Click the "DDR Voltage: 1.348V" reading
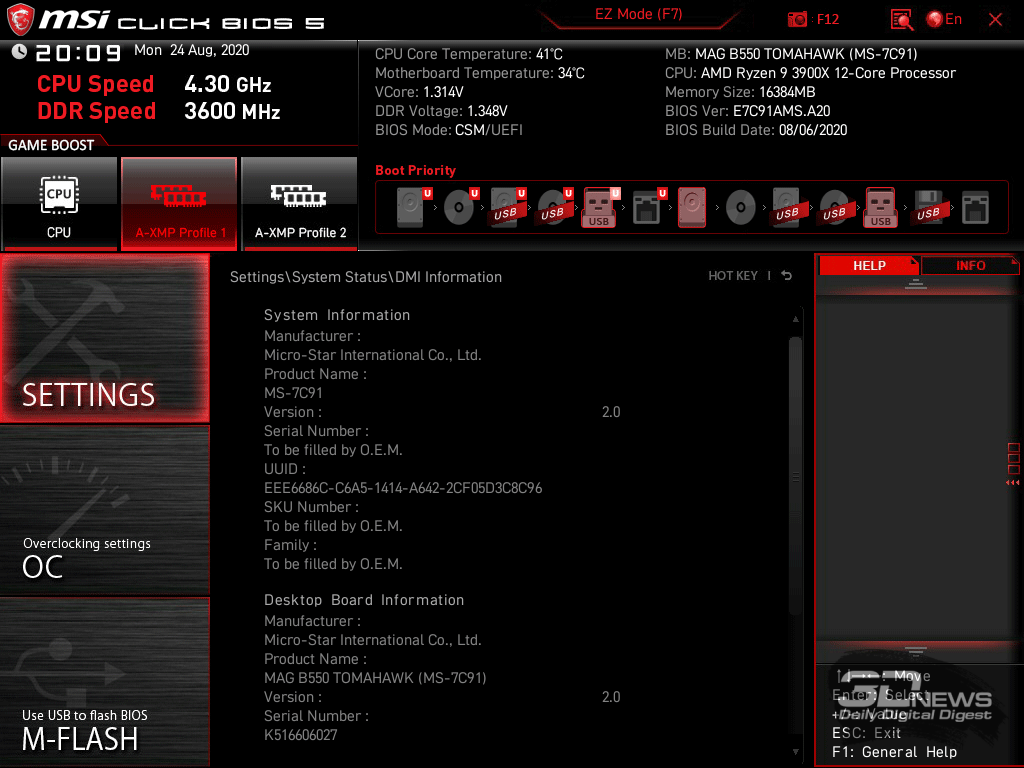The image size is (1024, 768). coord(441,111)
